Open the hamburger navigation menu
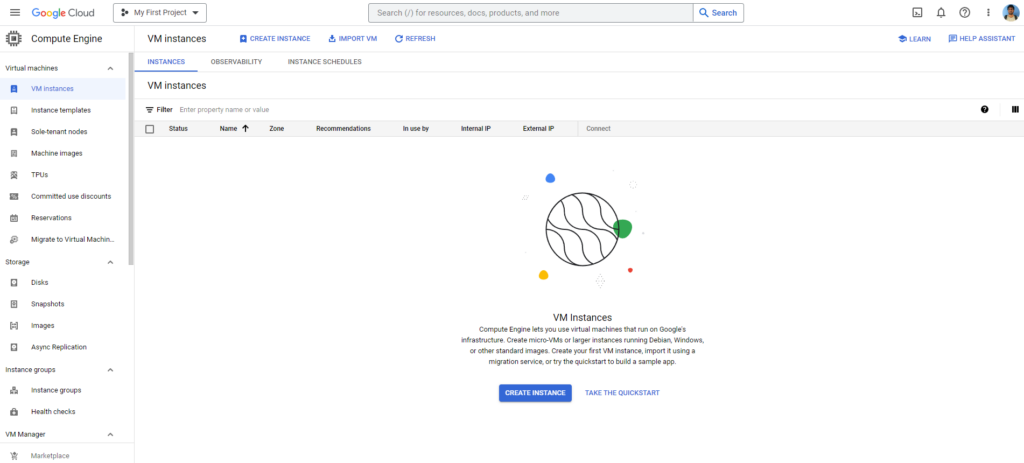 click(15, 12)
